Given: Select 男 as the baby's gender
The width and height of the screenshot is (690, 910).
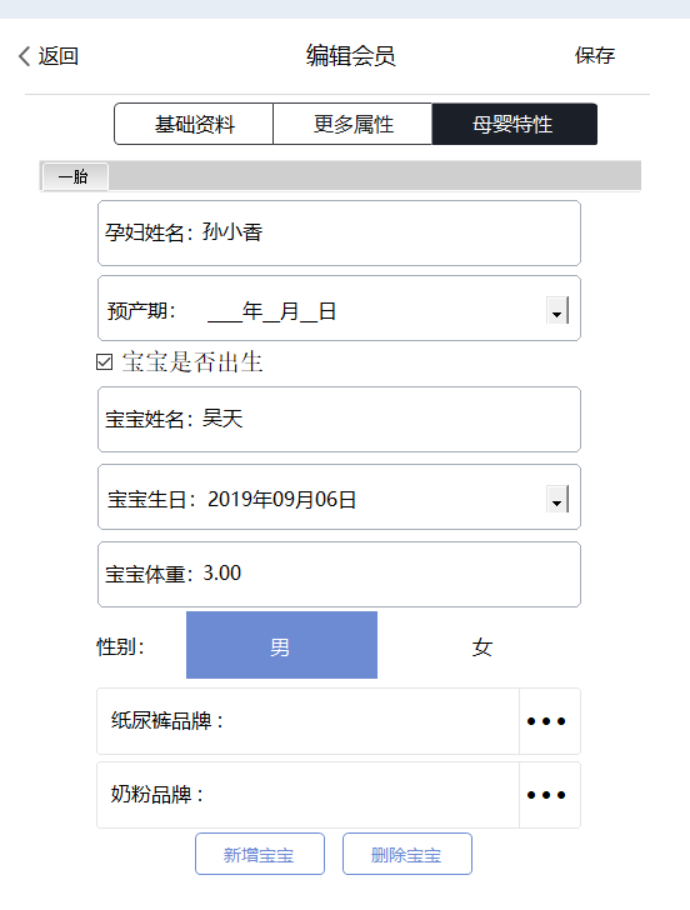Looking at the screenshot, I should click(x=280, y=645).
